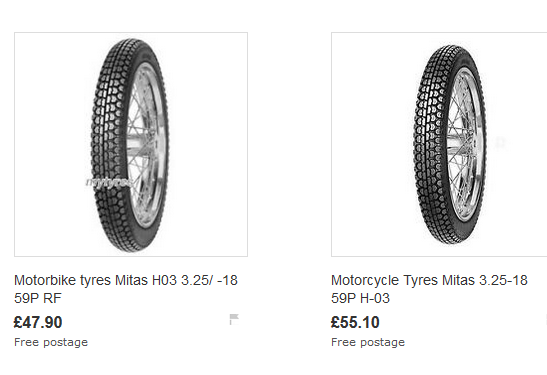This screenshot has height=375, width=547.
Task: Click the "59P H-03" title line
Action: click(x=360, y=298)
